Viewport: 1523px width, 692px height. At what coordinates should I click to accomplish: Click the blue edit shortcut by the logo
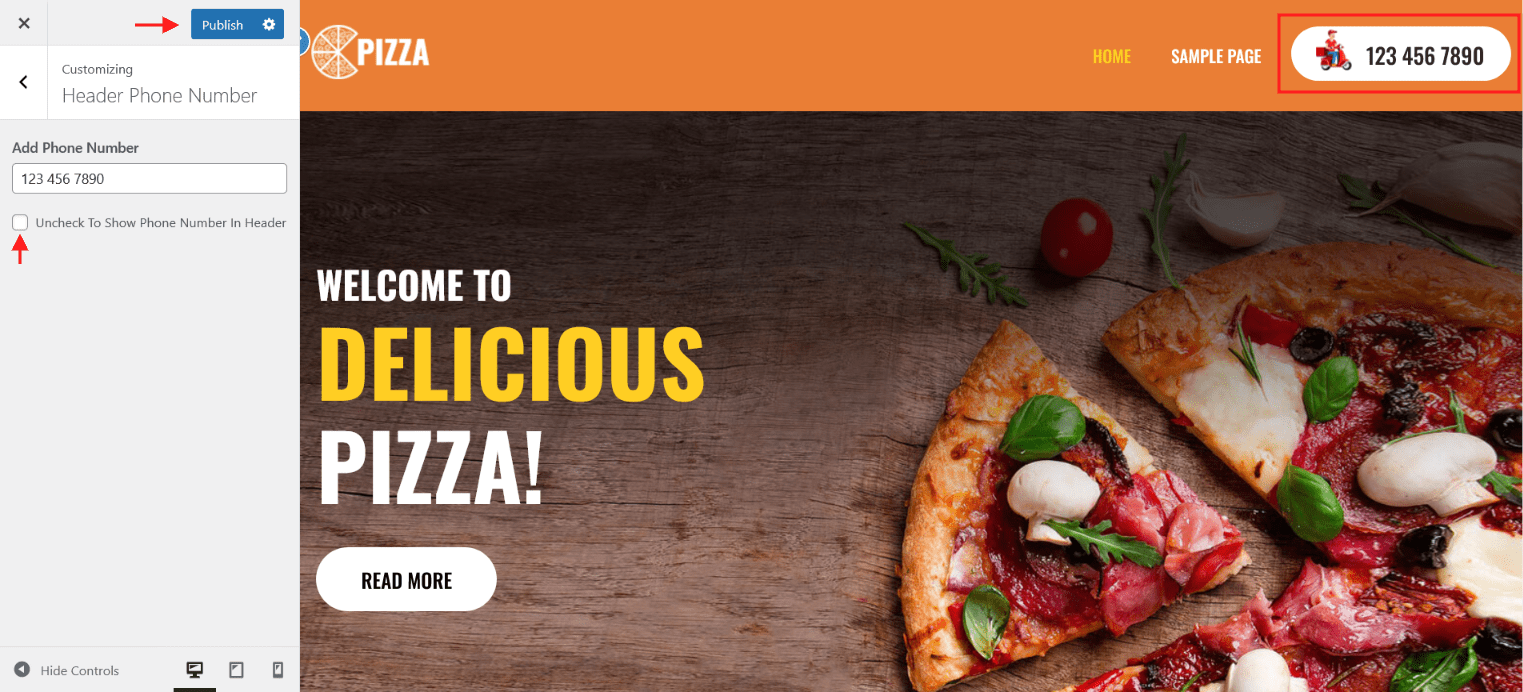point(304,44)
